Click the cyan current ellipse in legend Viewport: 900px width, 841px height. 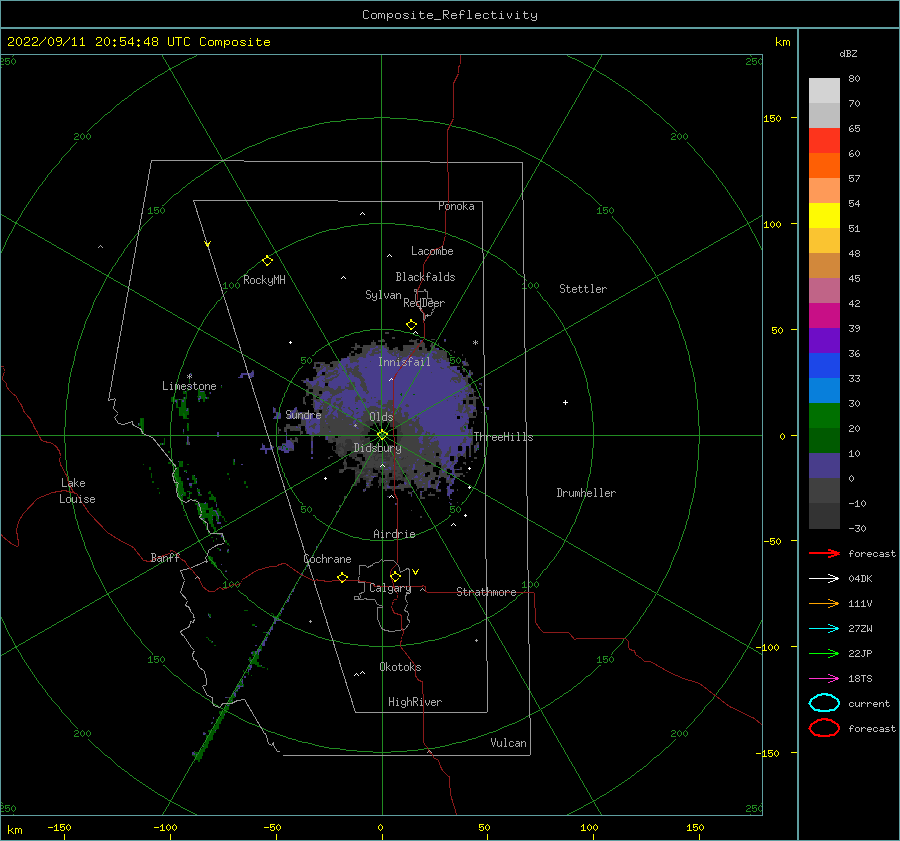click(824, 703)
